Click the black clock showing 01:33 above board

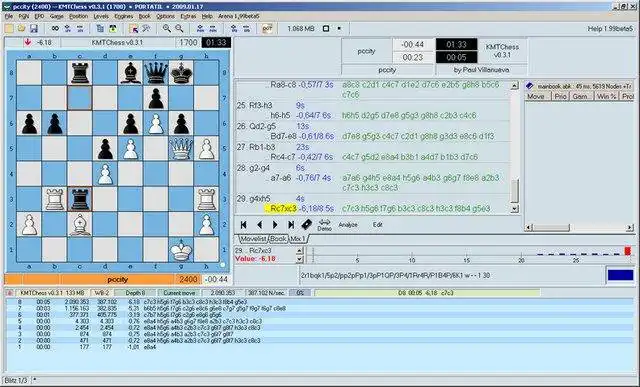(216, 42)
